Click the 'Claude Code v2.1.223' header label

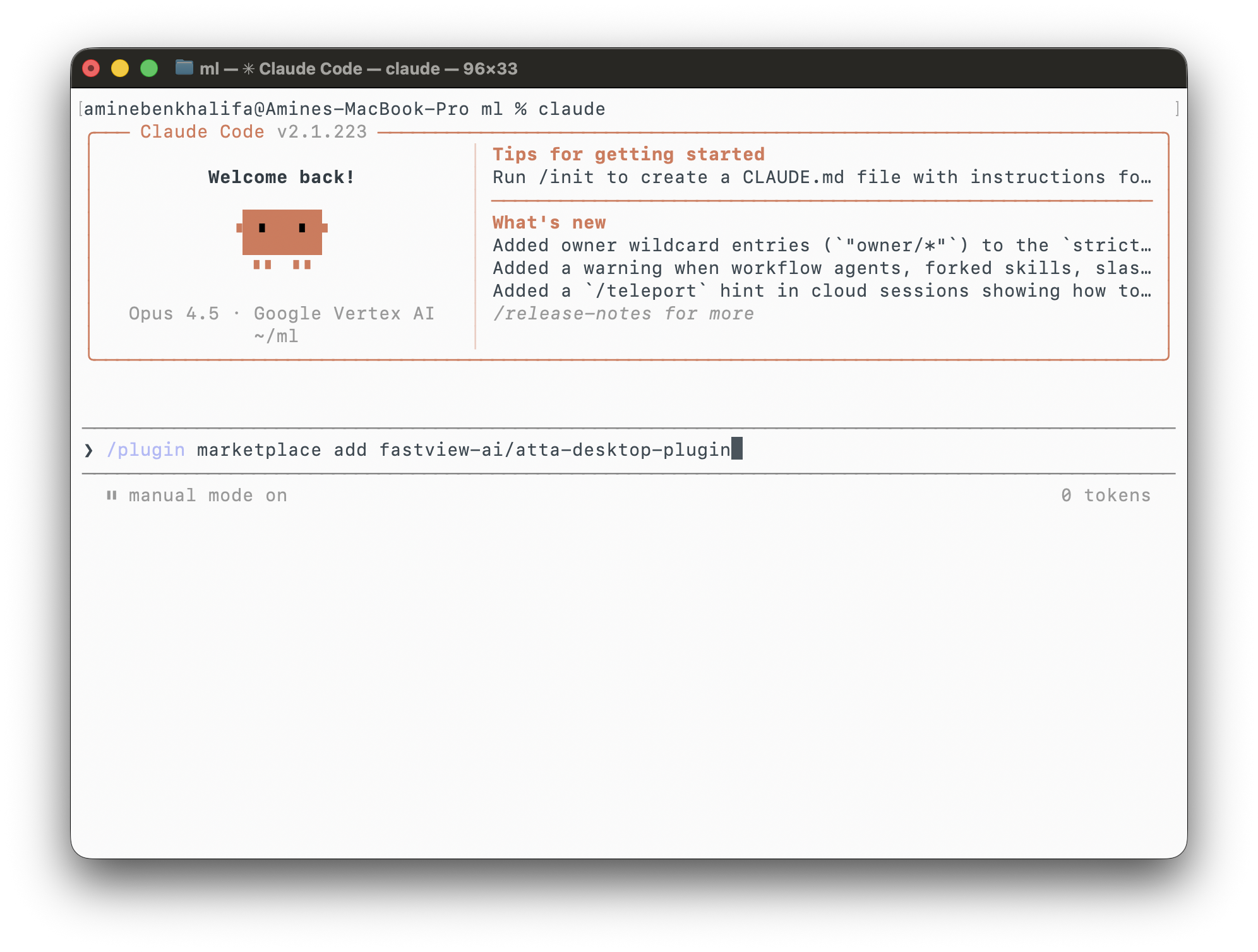pyautogui.click(x=253, y=132)
